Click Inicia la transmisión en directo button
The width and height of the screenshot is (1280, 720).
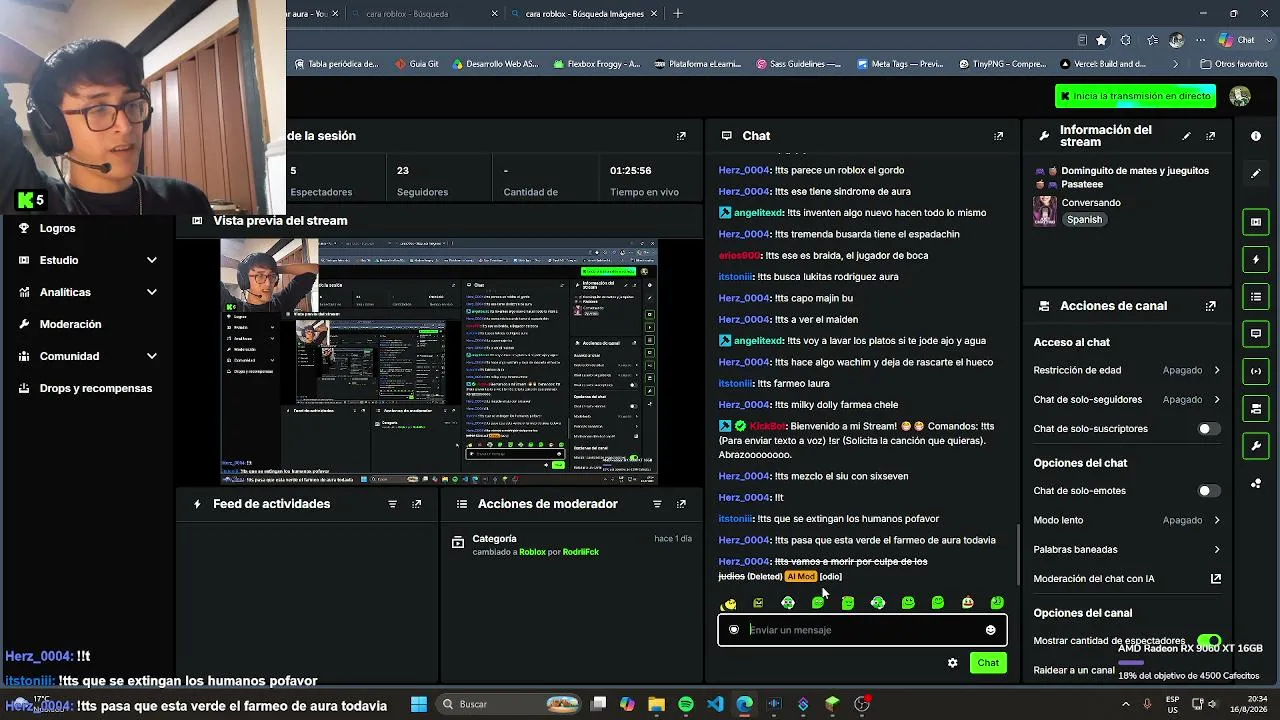(x=1137, y=96)
